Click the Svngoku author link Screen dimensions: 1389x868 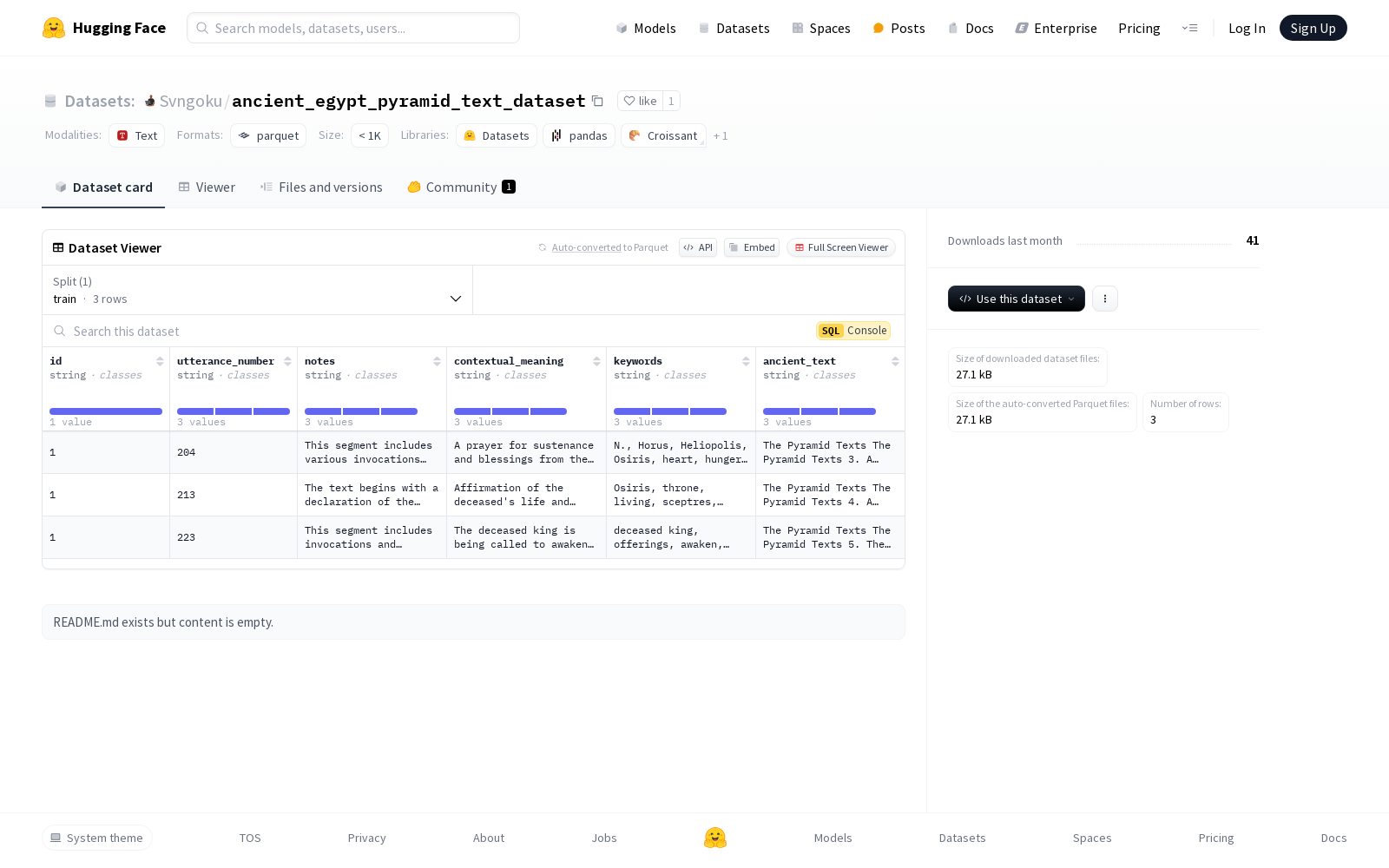point(191,101)
